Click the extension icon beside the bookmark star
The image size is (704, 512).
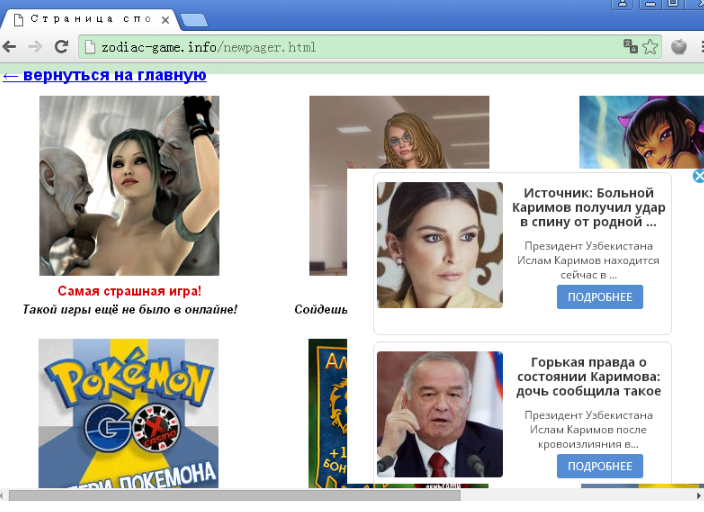(679, 46)
